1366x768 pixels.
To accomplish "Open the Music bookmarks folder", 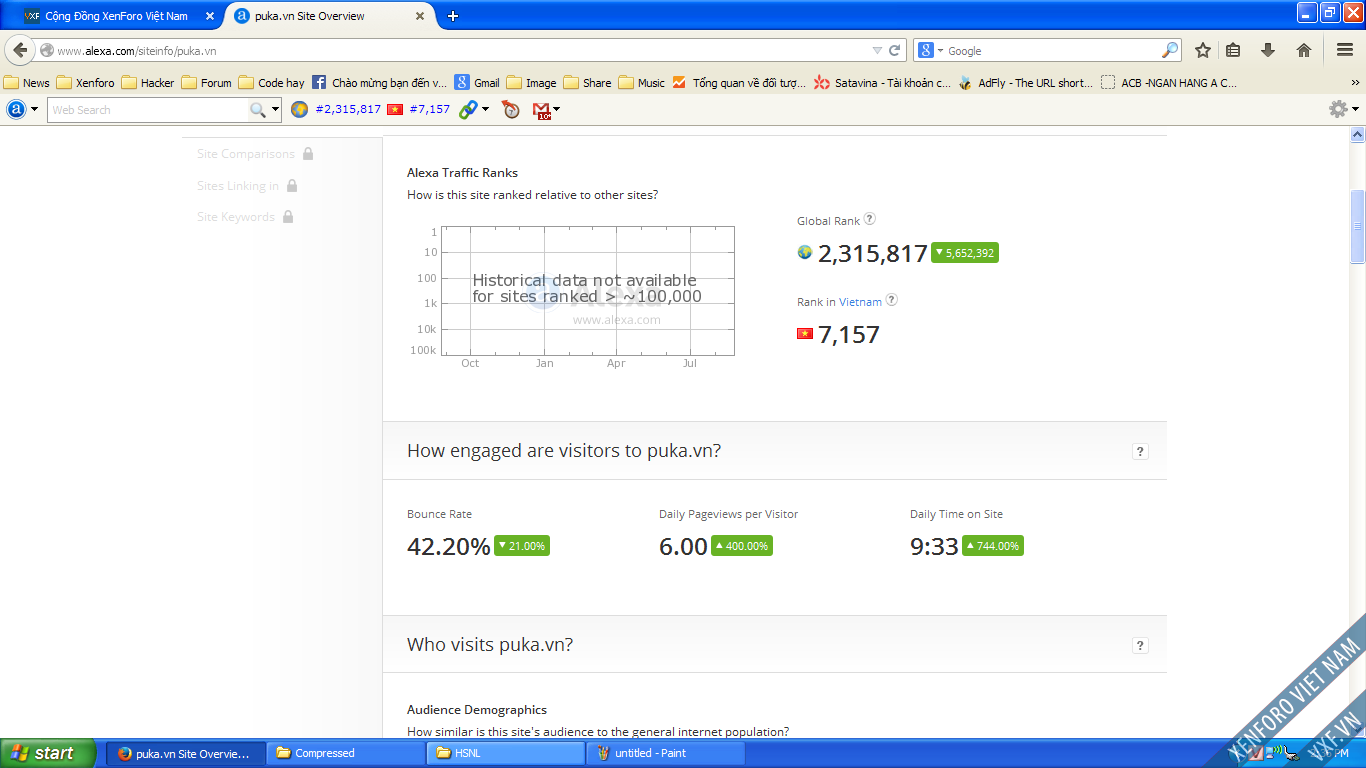I will (641, 83).
